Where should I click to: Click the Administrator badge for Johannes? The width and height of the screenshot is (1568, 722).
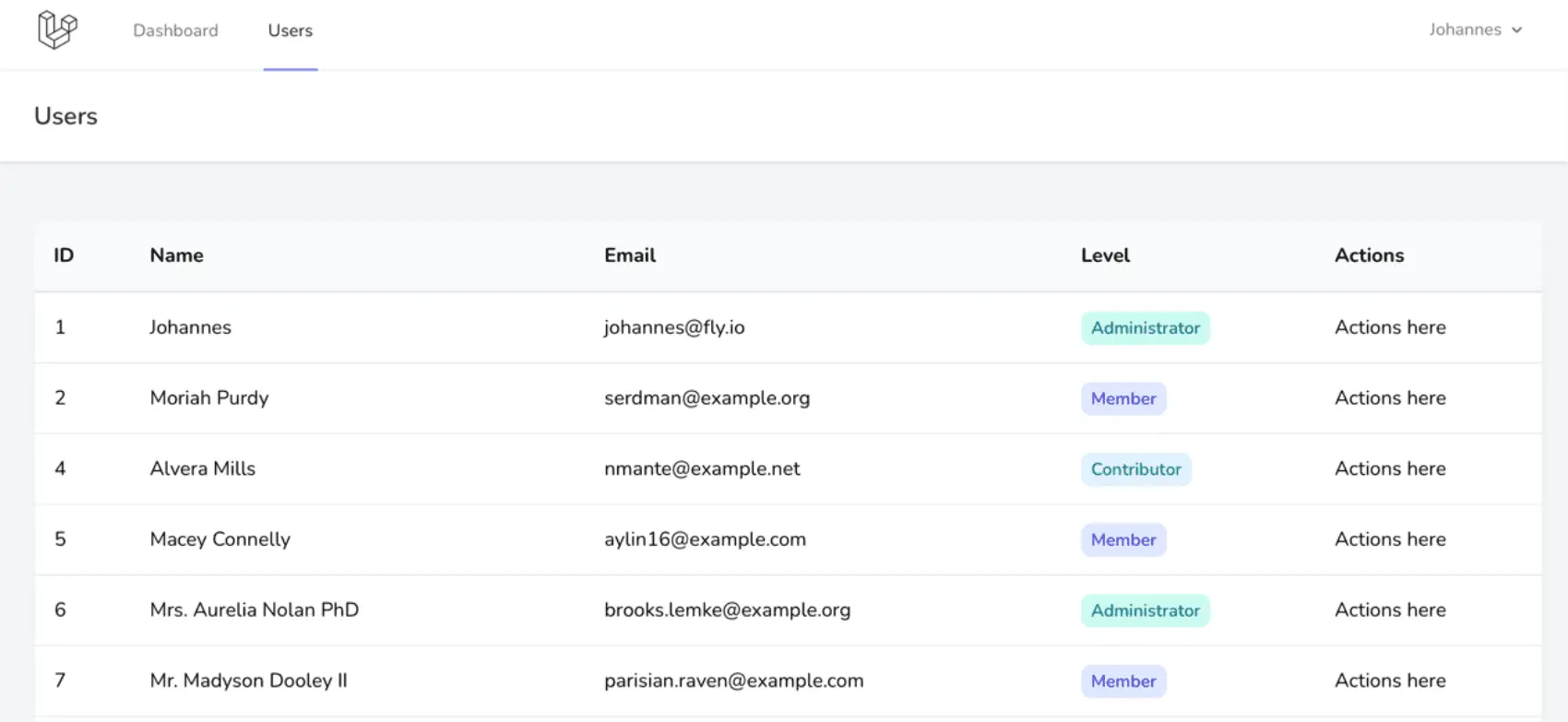pos(1145,328)
